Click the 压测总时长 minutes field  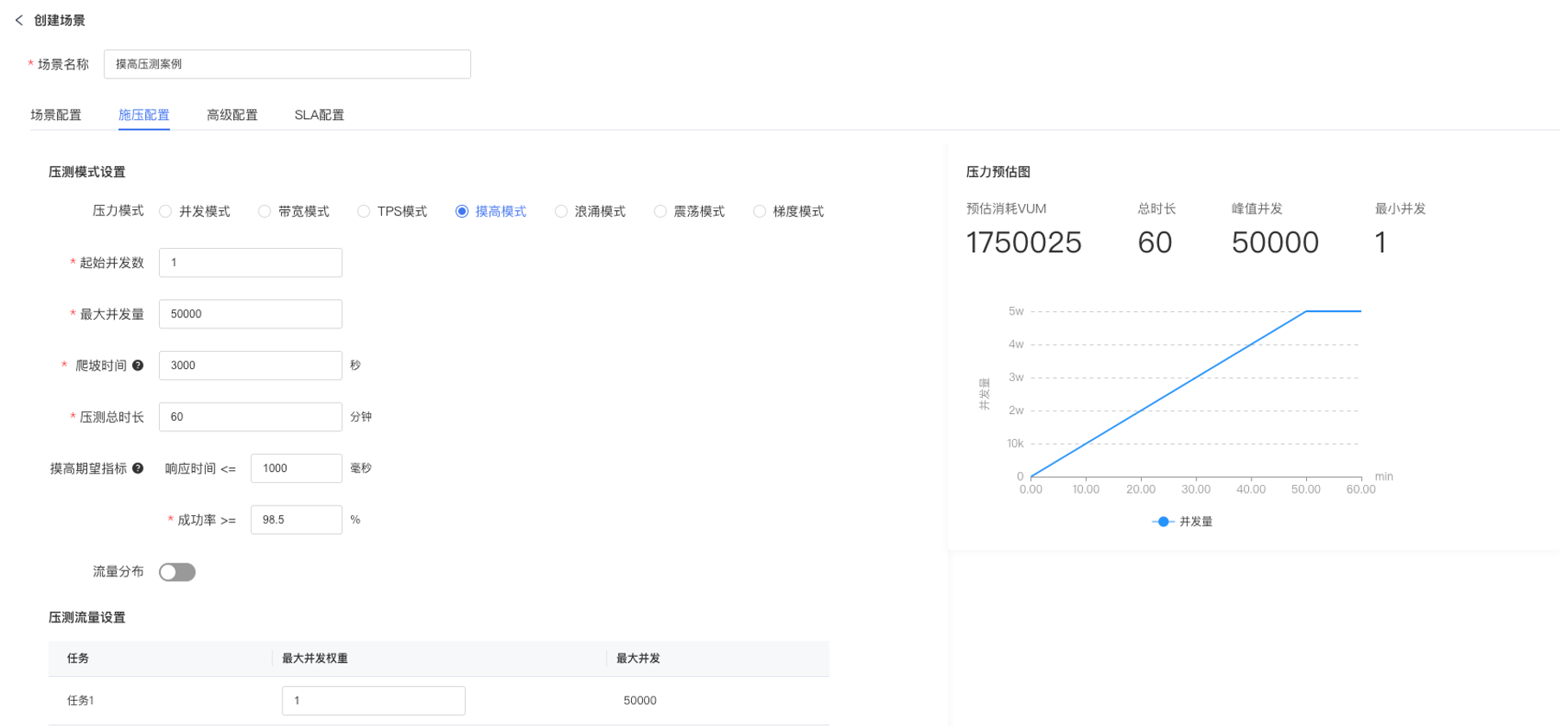tap(251, 417)
